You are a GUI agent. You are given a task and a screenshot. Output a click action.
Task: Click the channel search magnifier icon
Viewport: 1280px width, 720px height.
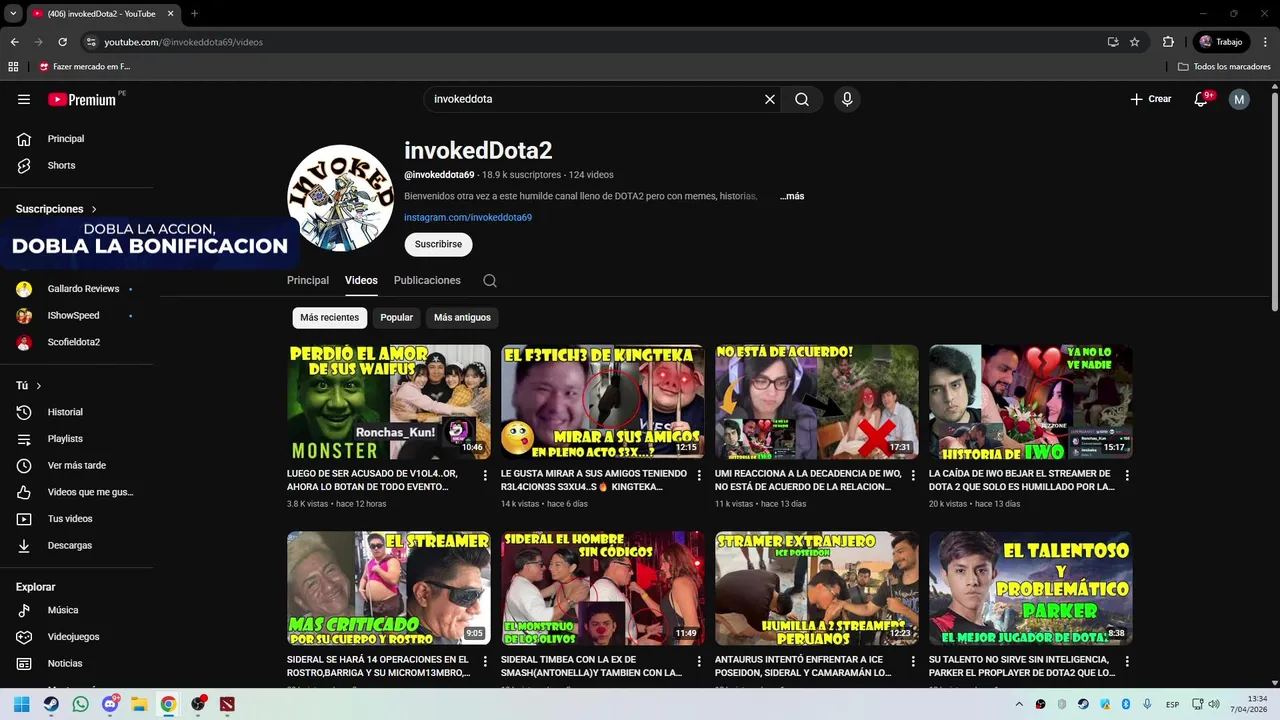[490, 281]
